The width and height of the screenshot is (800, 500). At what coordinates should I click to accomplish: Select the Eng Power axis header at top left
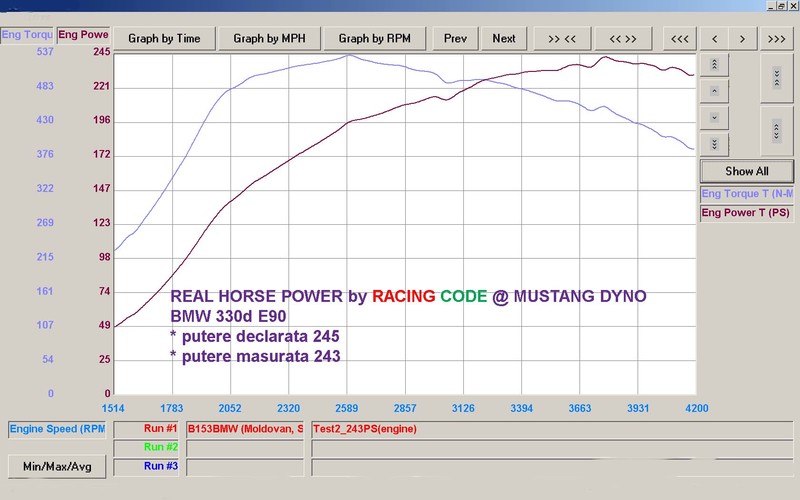pos(83,35)
